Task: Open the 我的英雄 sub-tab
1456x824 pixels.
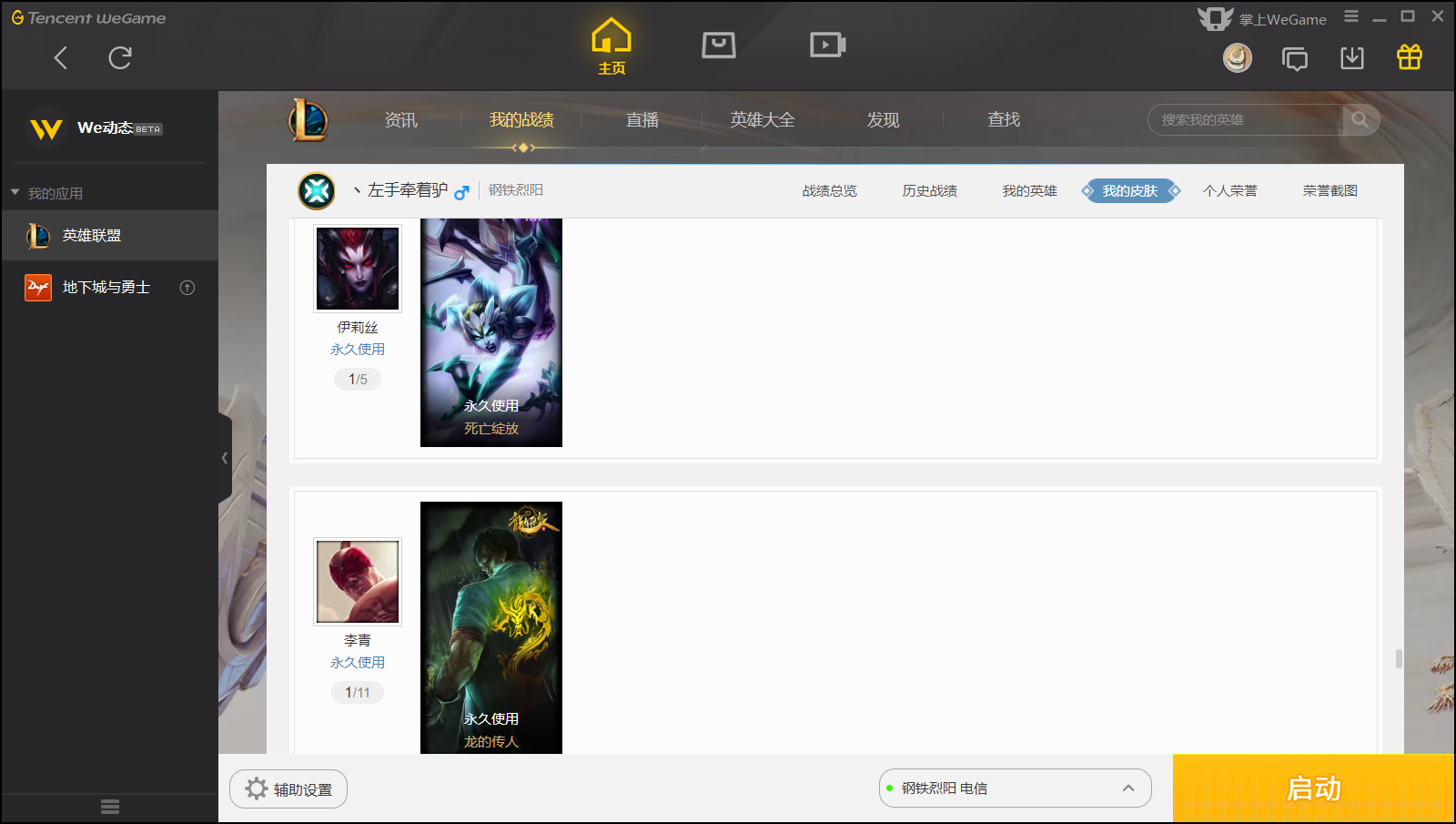Action: (1030, 191)
